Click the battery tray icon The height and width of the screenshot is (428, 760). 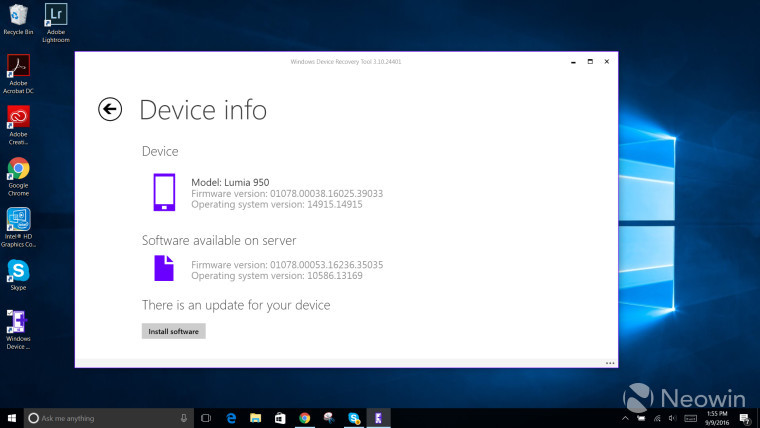(641, 418)
